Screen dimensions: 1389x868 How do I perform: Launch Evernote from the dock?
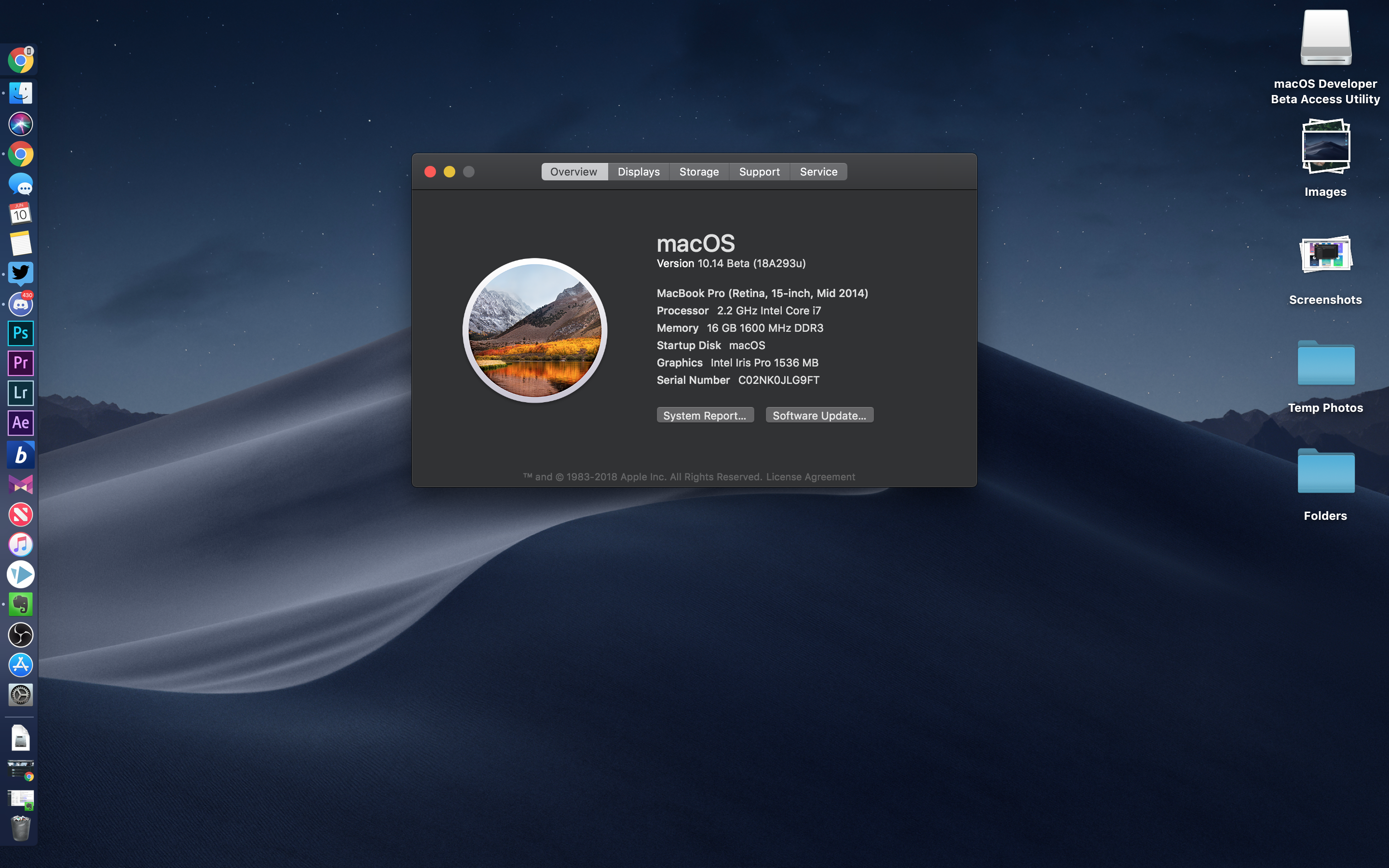[x=21, y=605]
